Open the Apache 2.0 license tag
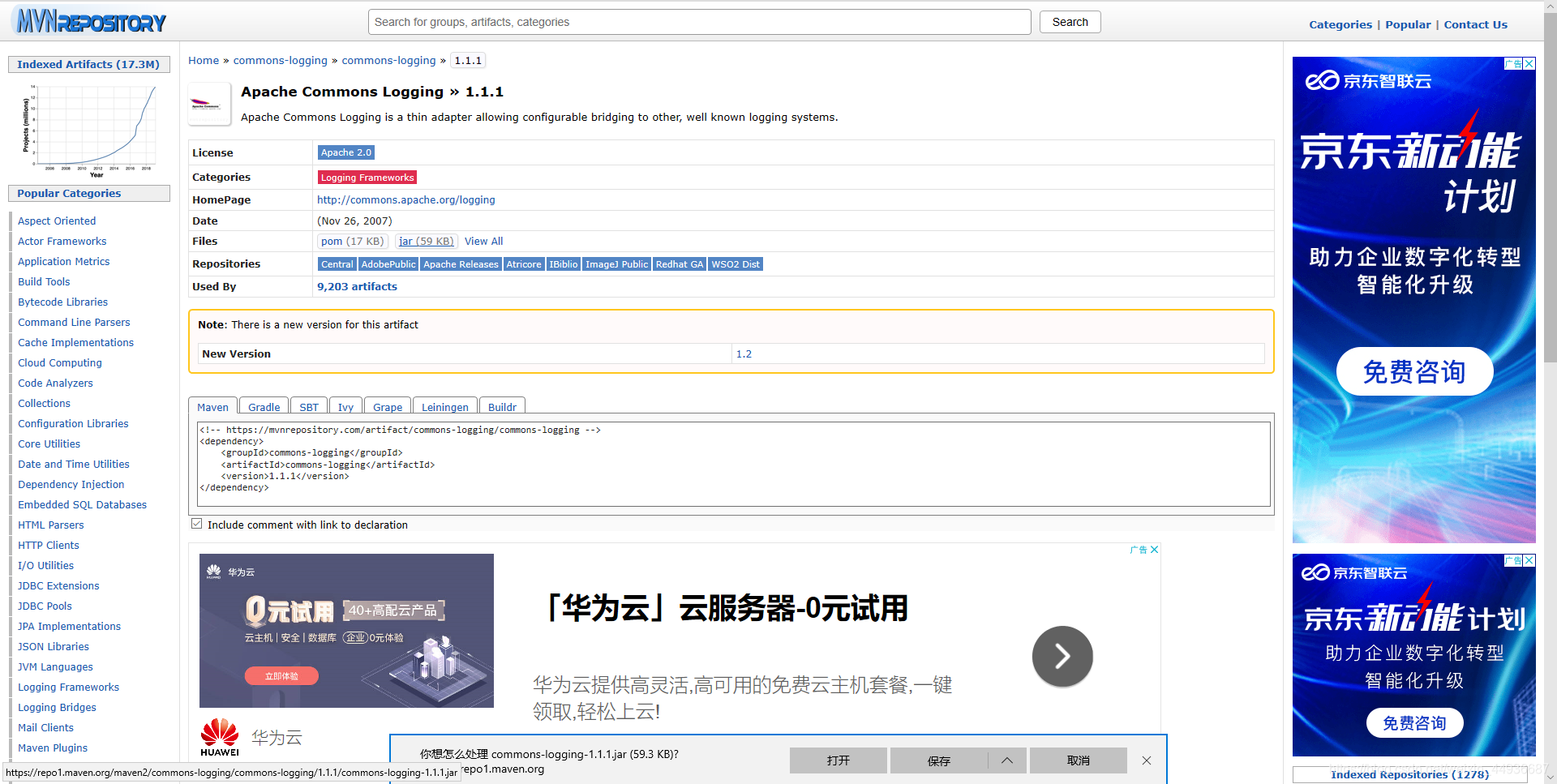The height and width of the screenshot is (784, 1557). click(x=345, y=152)
